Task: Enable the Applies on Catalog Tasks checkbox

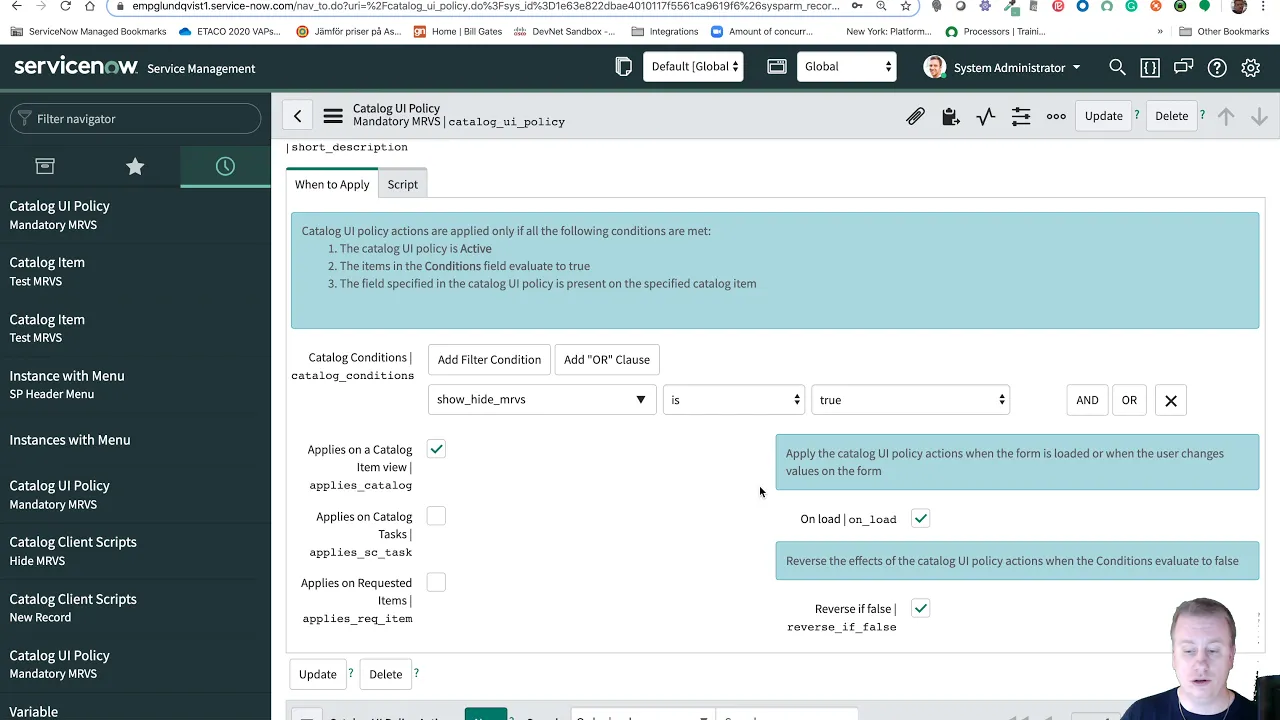Action: [x=436, y=516]
